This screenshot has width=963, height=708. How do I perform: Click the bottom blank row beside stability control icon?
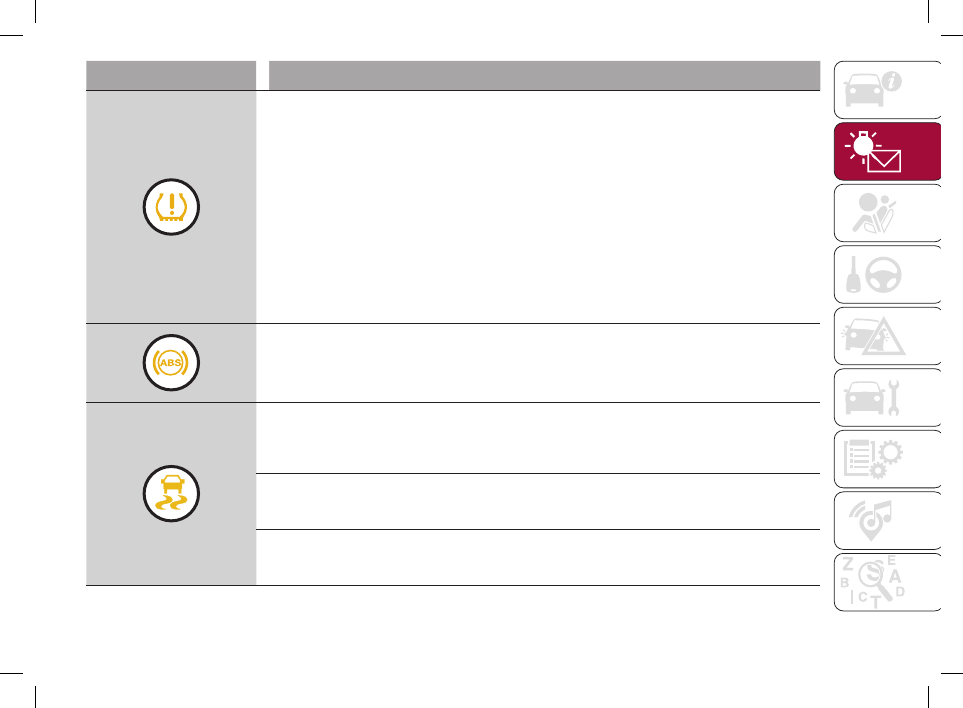tap(538, 558)
